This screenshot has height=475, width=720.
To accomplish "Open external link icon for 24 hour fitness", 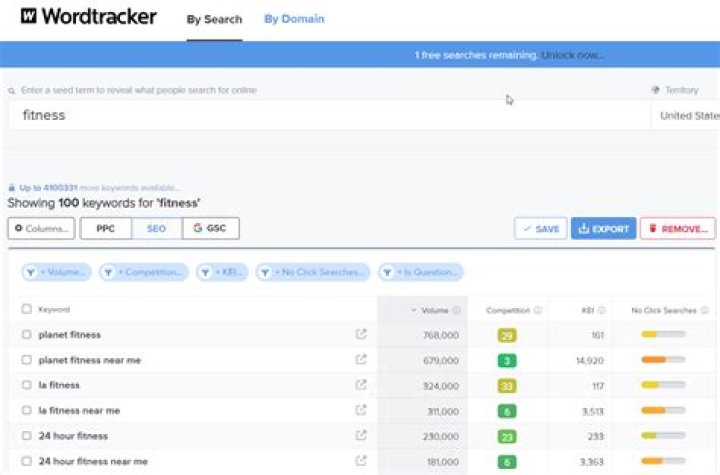I will pos(361,435).
